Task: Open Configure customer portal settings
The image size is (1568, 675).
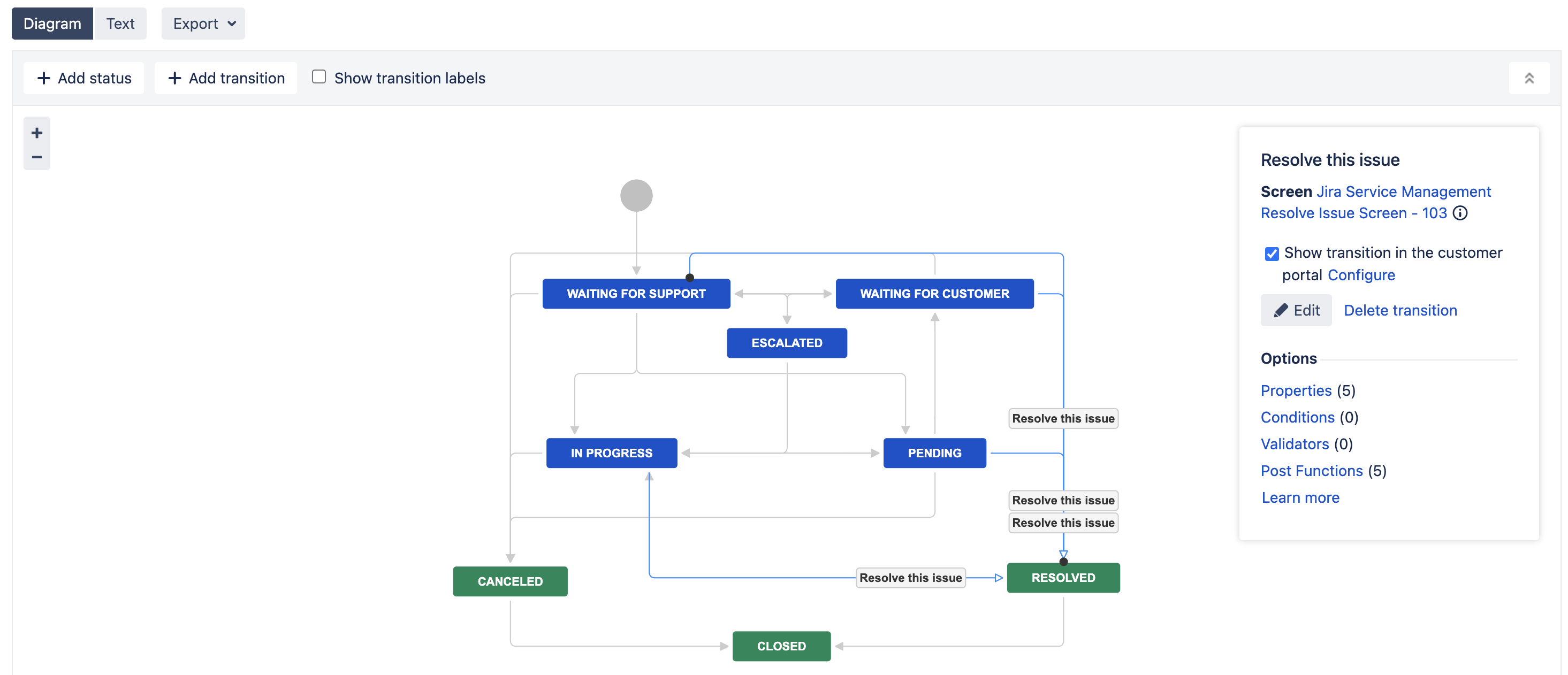Action: (x=1361, y=275)
